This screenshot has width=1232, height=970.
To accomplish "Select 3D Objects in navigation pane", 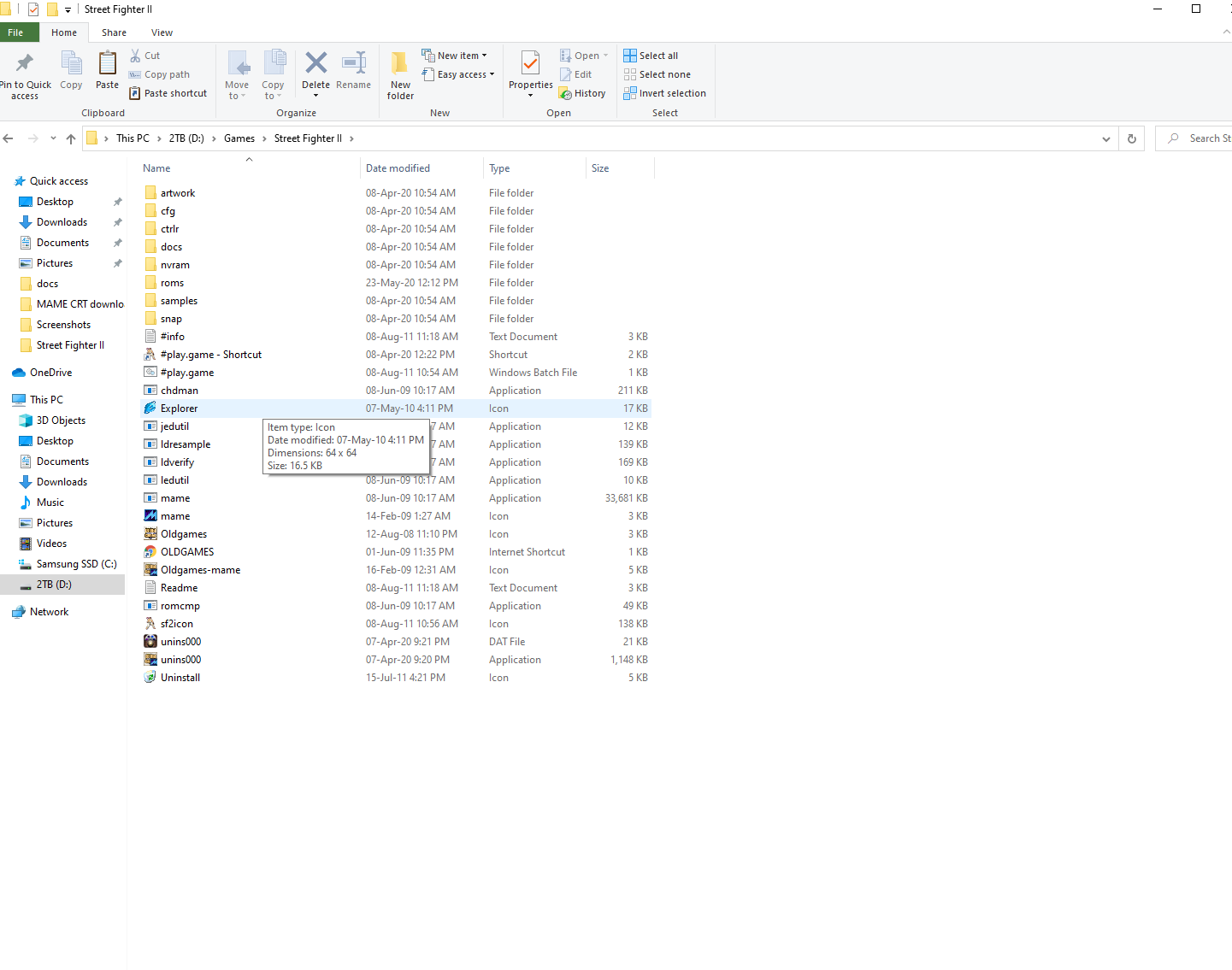I will point(61,420).
